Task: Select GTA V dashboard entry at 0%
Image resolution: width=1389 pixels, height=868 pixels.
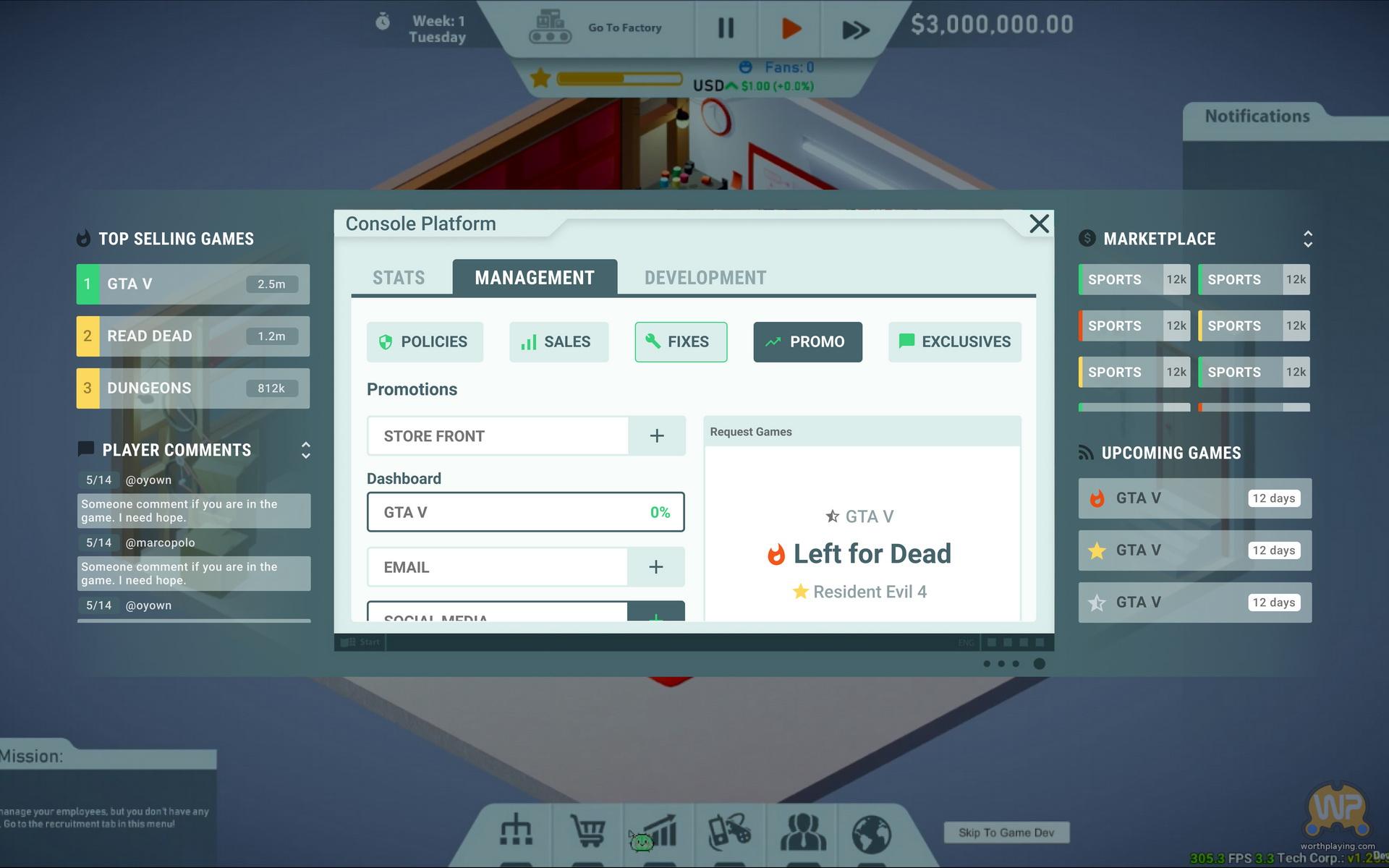Action: (x=525, y=512)
